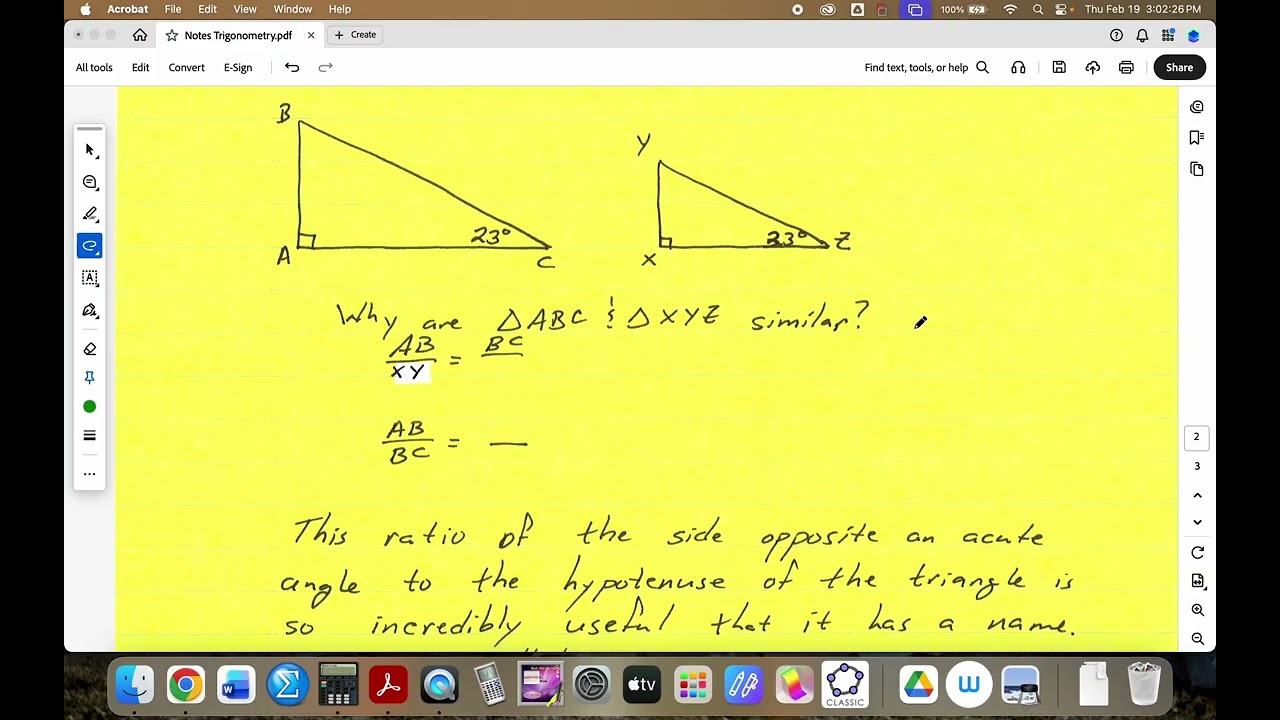This screenshot has width=1280, height=720.
Task: Open Finder from the Dock
Action: 134,685
